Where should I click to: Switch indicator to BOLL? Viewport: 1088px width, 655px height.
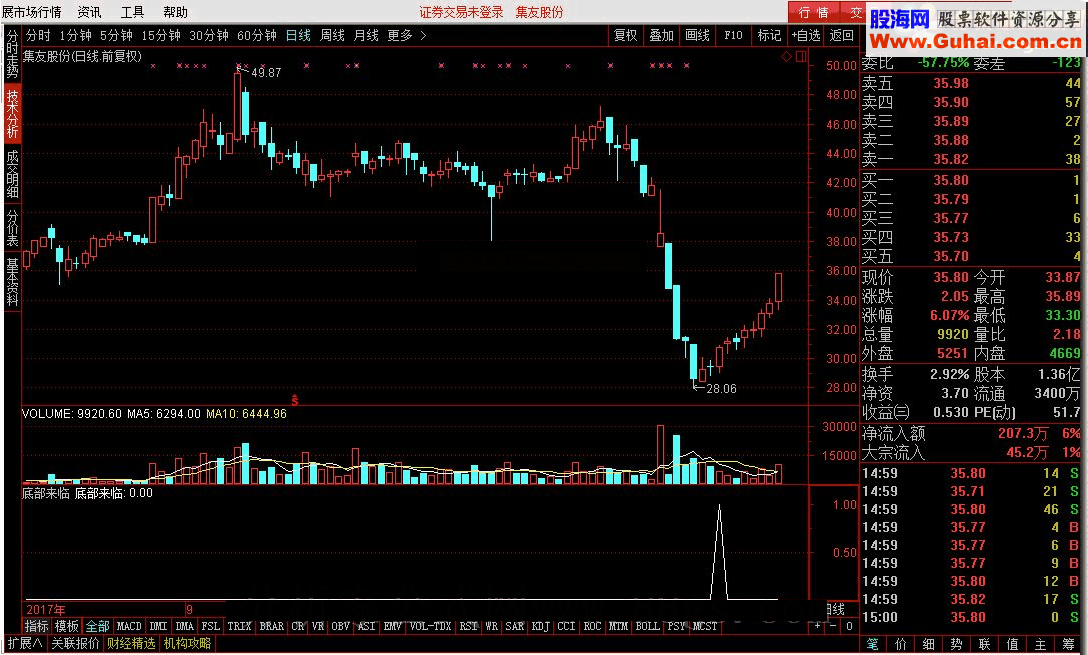[x=647, y=626]
